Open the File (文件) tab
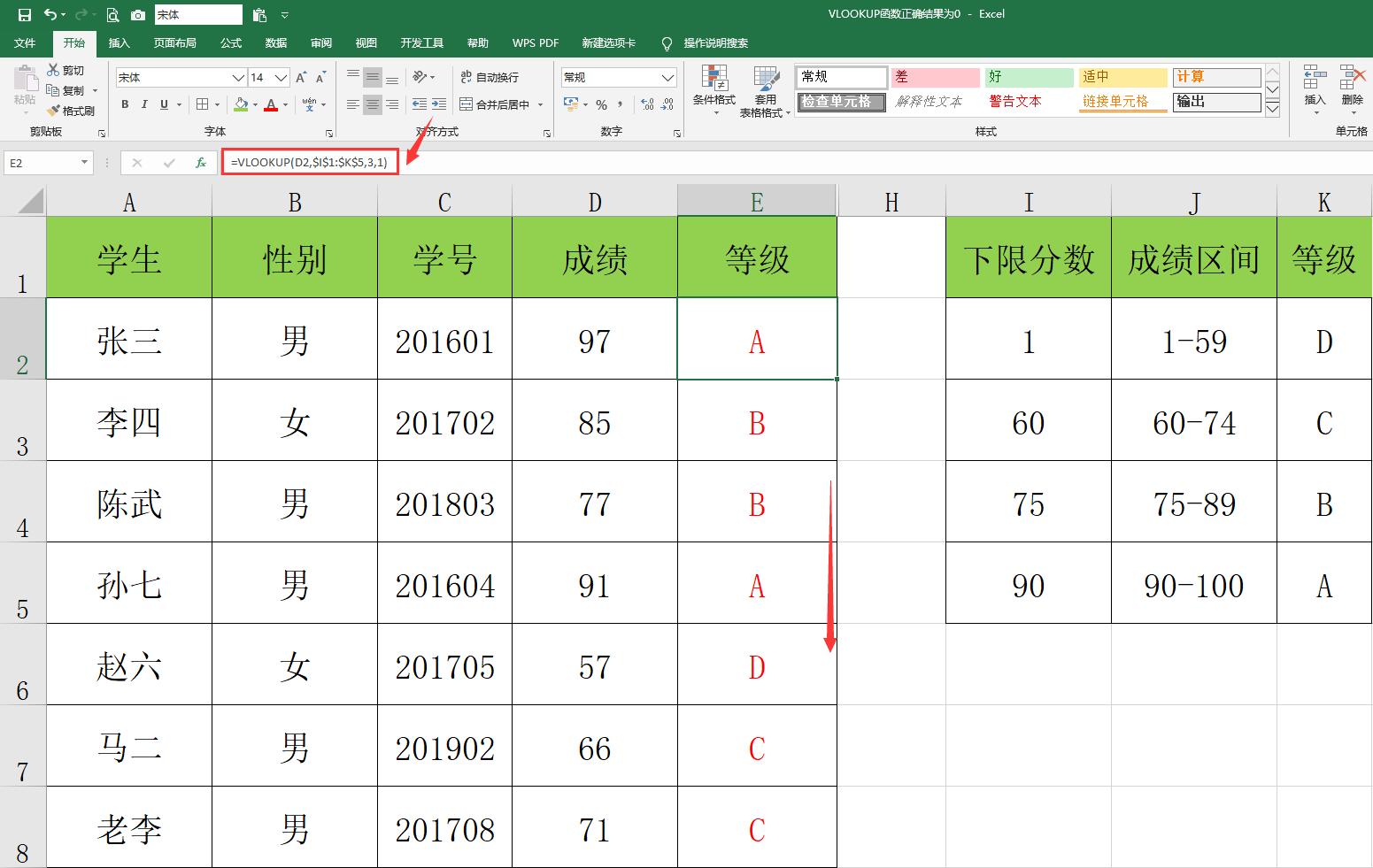 (x=26, y=42)
